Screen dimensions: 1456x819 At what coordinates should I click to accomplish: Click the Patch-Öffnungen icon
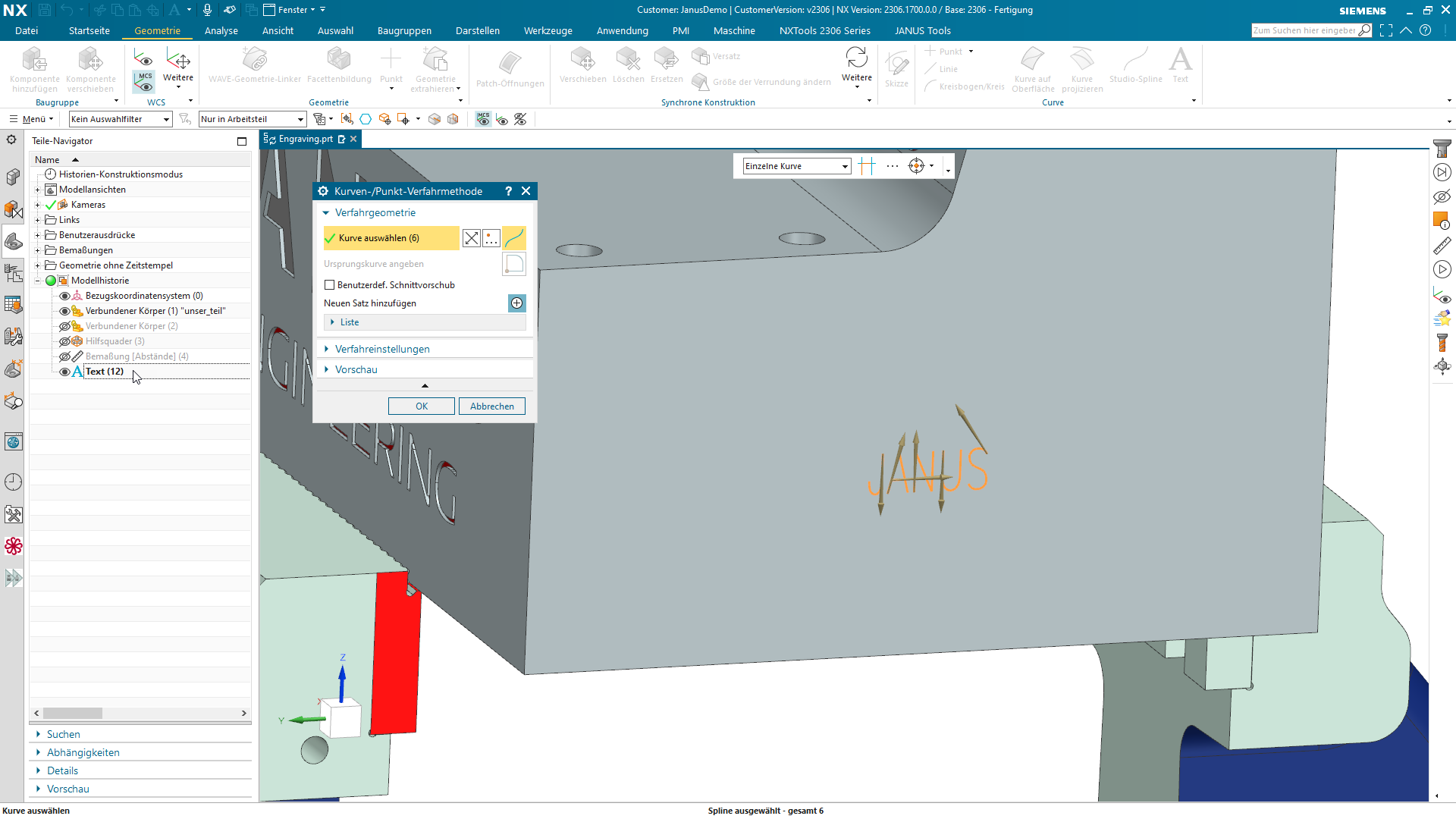pyautogui.click(x=510, y=62)
